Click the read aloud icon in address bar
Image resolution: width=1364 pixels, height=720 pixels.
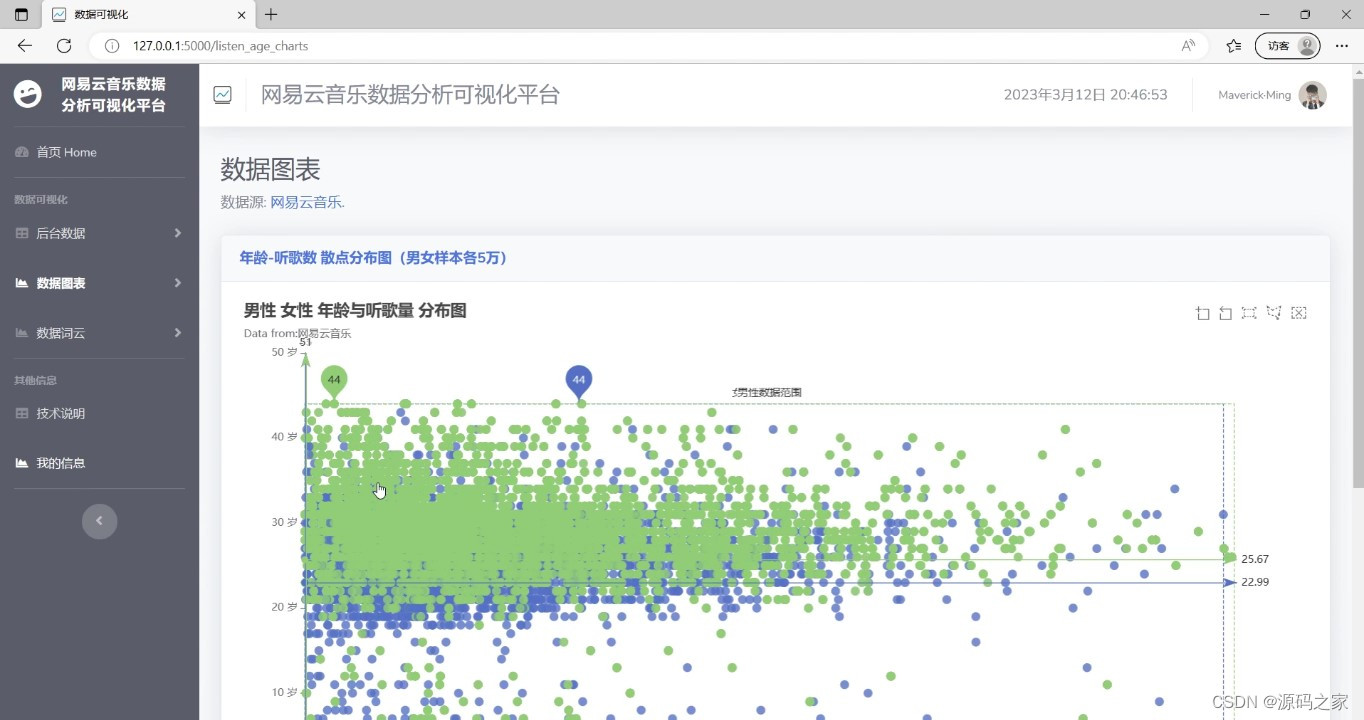pyautogui.click(x=1188, y=45)
